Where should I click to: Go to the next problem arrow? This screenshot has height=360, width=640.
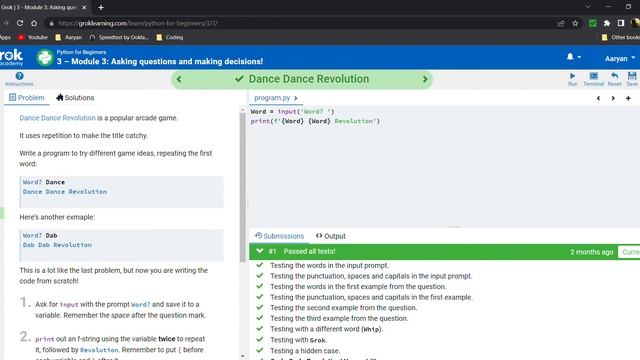425,79
